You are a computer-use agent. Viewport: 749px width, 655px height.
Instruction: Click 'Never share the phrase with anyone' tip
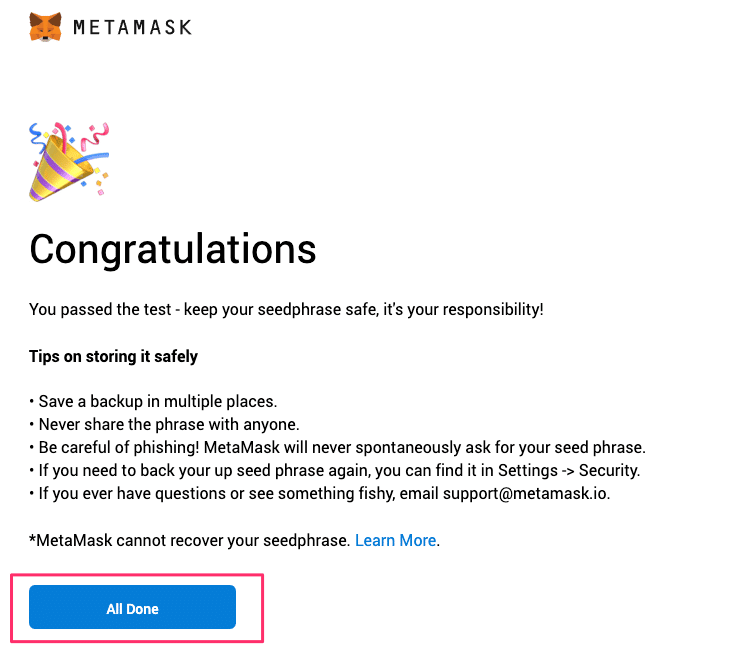pyautogui.click(x=169, y=424)
